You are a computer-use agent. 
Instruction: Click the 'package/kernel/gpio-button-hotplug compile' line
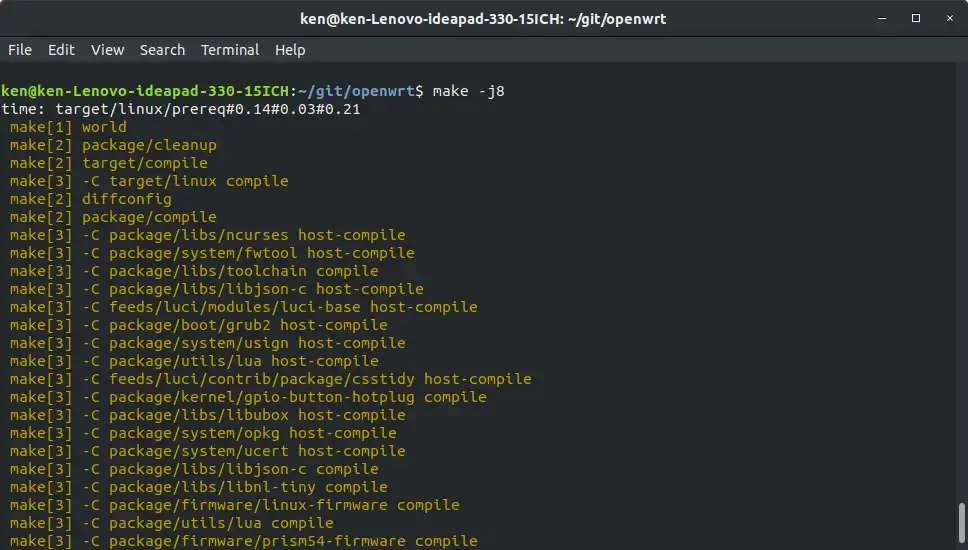pos(248,397)
